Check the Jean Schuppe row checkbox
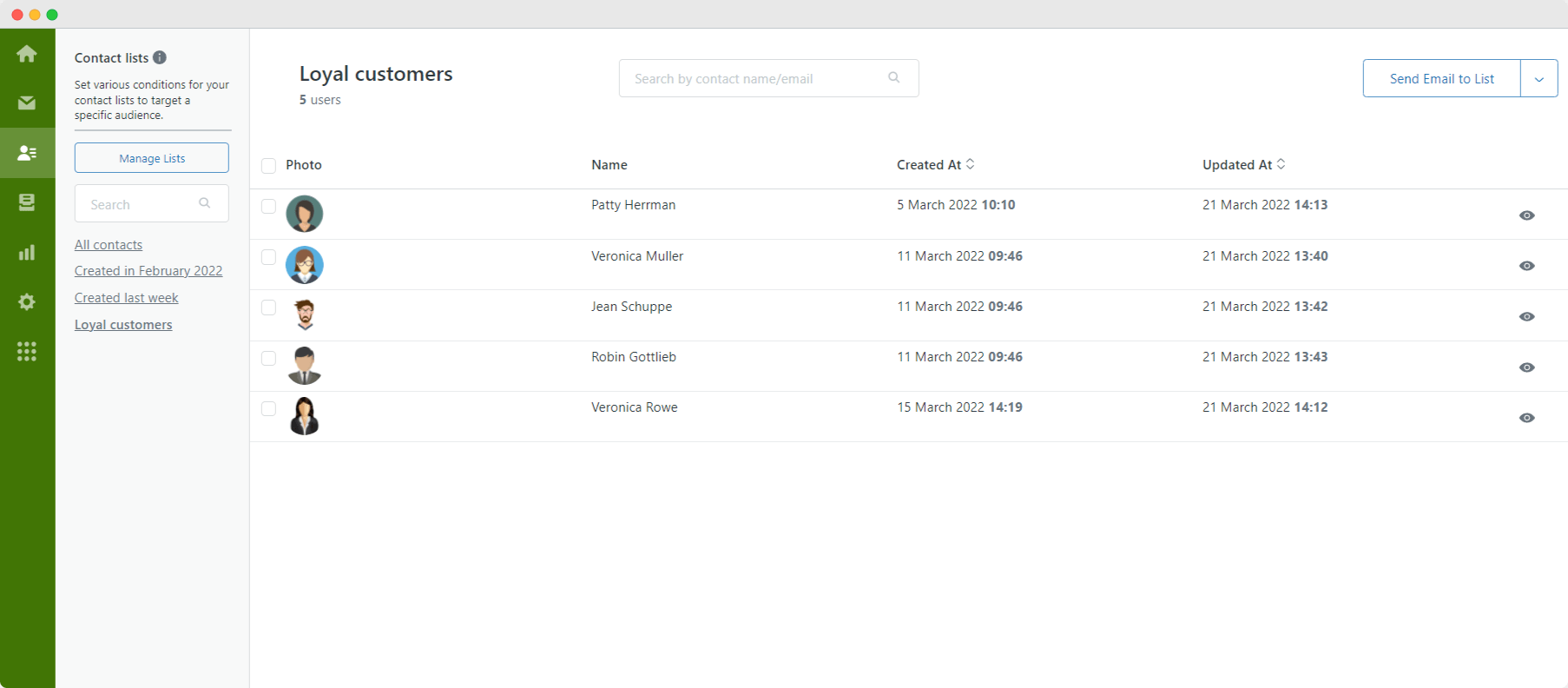The width and height of the screenshot is (1568, 688). 269,308
